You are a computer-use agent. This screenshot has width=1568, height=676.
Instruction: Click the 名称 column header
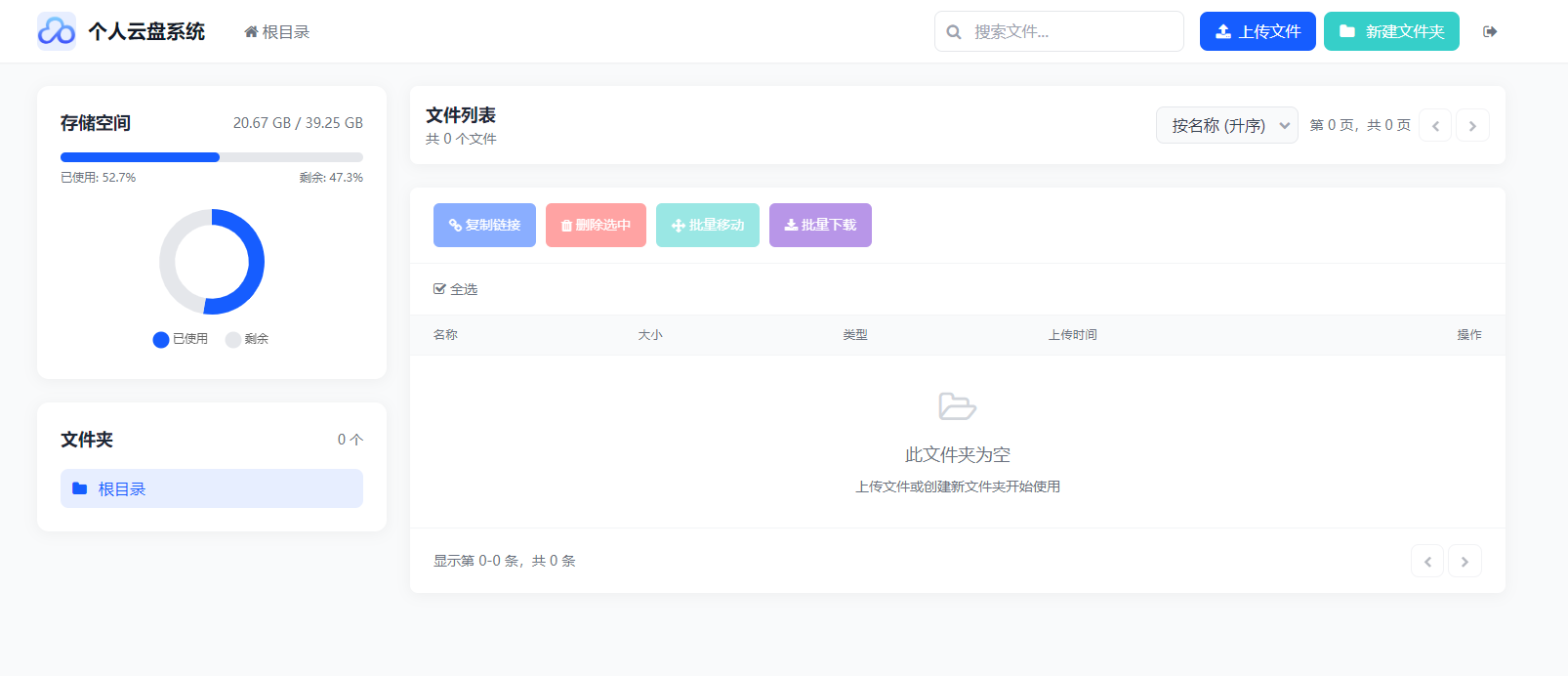[445, 335]
